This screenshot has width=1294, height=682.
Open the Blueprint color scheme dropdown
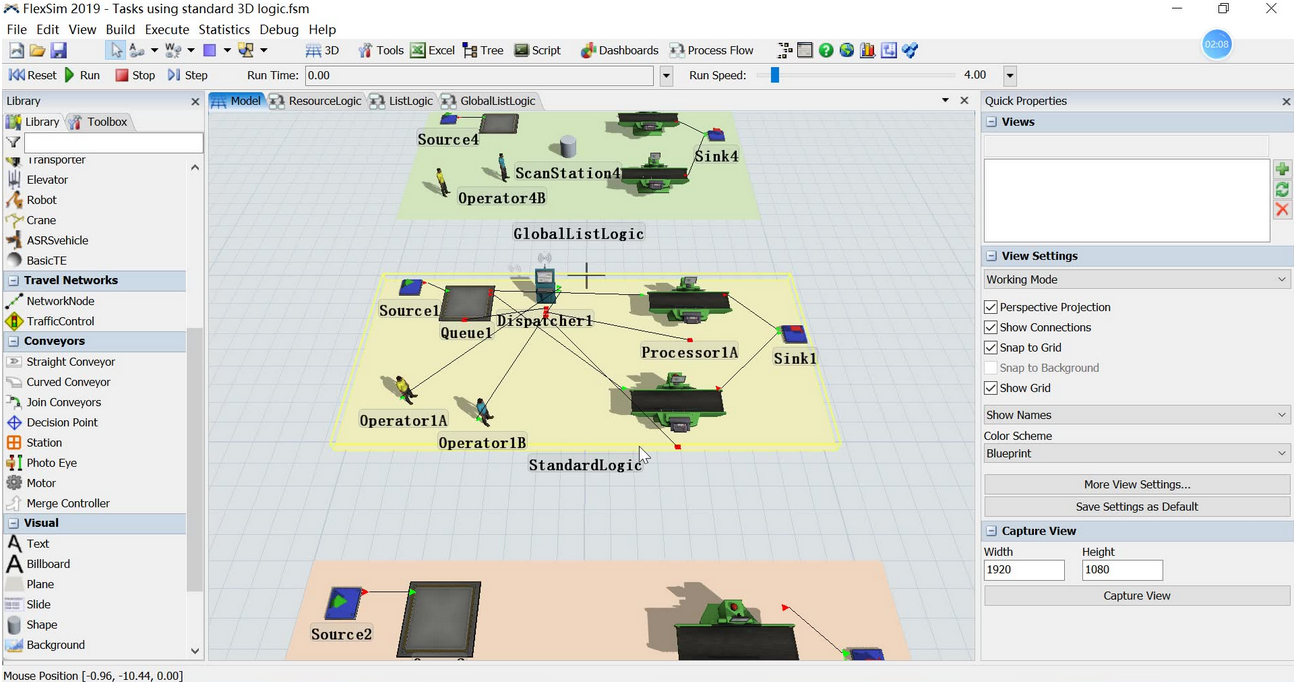point(1137,454)
